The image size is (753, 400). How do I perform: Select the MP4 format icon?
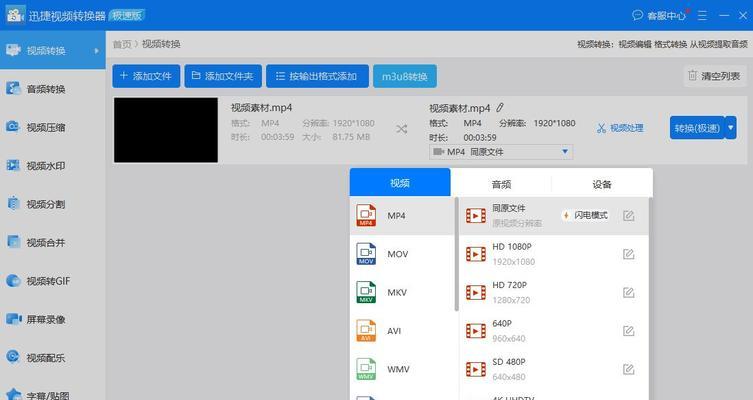tap(366, 216)
